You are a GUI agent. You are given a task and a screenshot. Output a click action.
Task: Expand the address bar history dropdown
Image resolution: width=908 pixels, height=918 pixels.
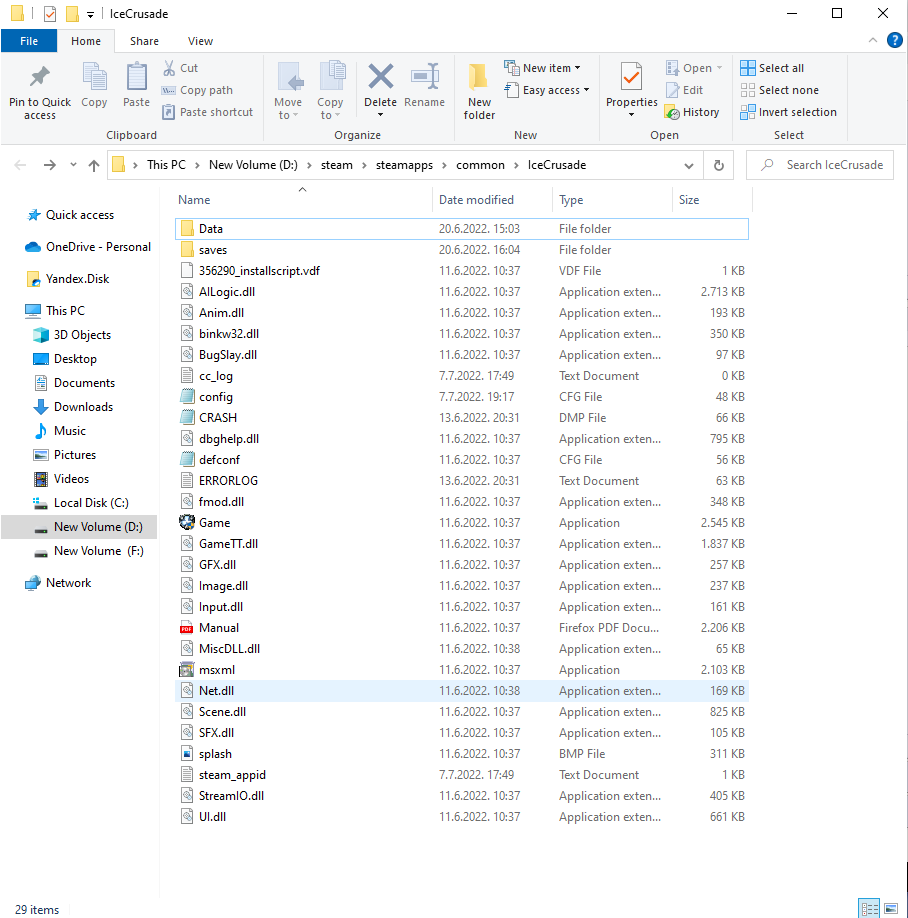pyautogui.click(x=689, y=165)
